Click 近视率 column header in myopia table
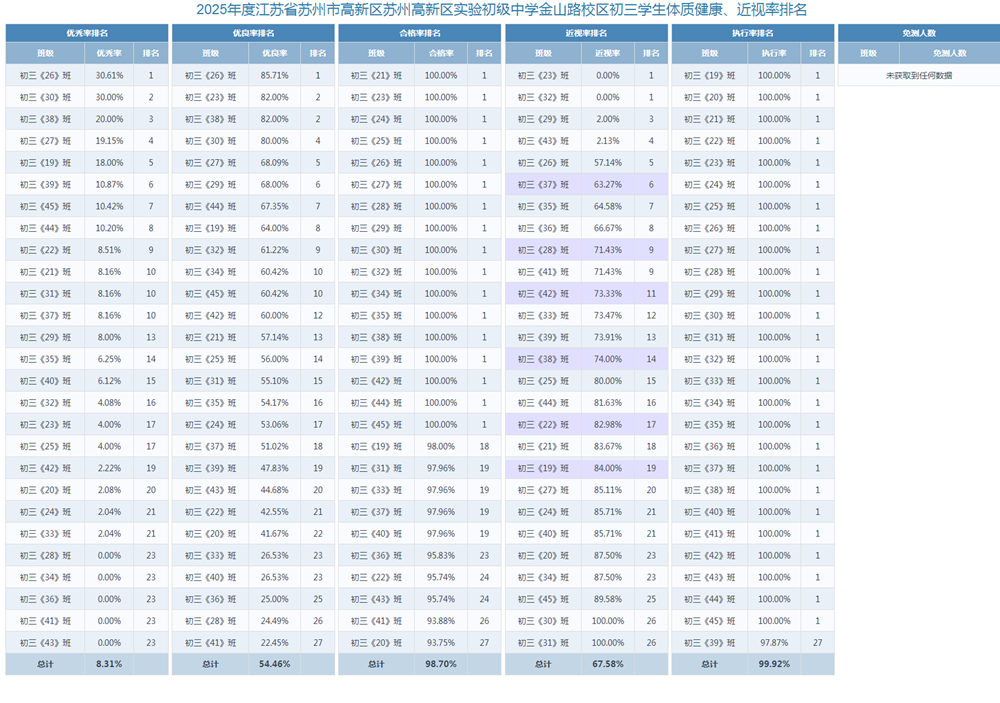This screenshot has height=703, width=1000. [608, 54]
